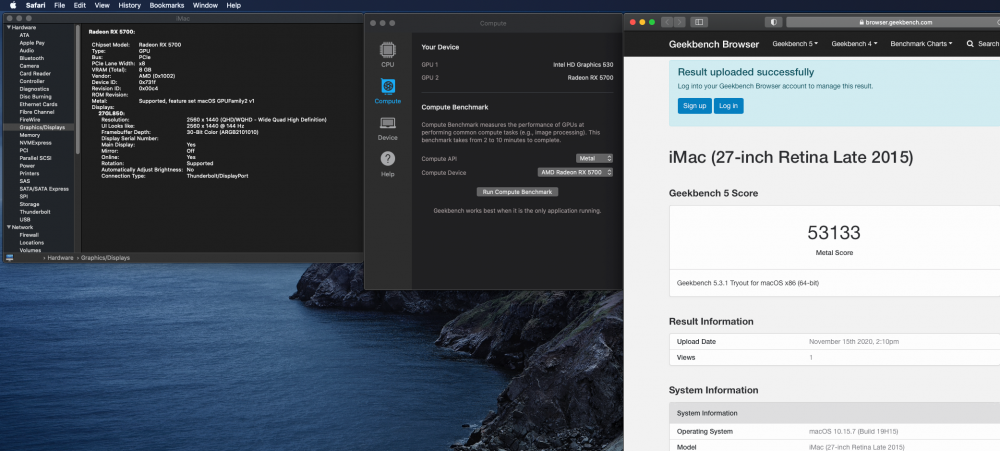The height and width of the screenshot is (451, 1000).
Task: Select Graphics/Displays in hardware list
Action: click(x=41, y=127)
